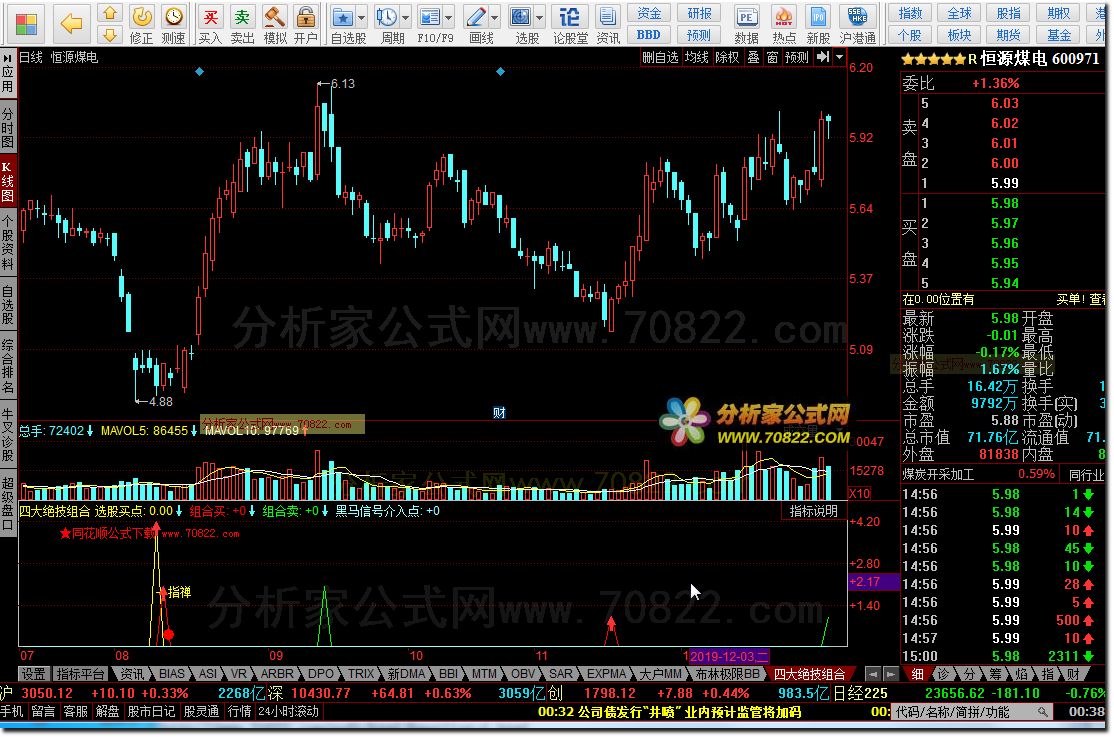Expand the 画线 dropdown arrow
Screen dimensions: 1114x737
click(494, 17)
